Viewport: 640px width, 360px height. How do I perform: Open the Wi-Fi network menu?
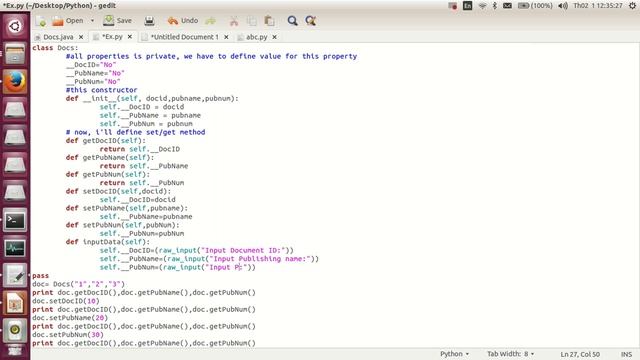pyautogui.click(x=482, y=6)
